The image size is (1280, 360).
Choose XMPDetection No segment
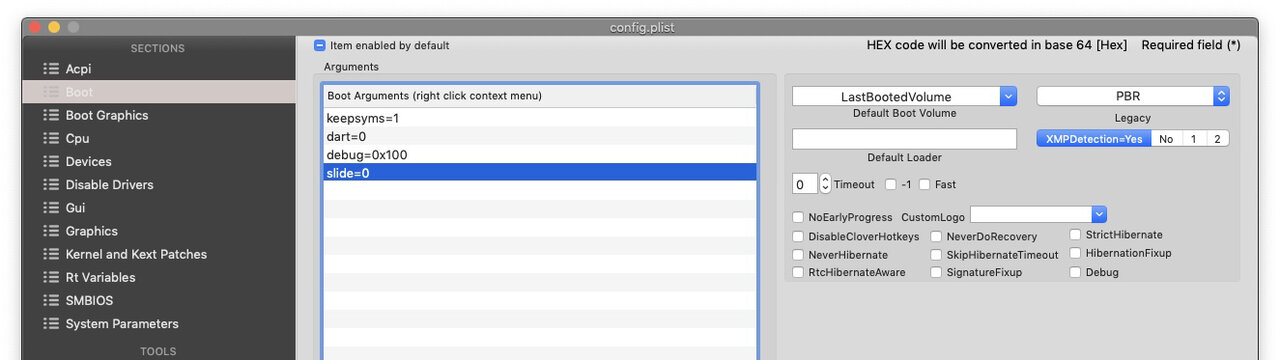(1166, 139)
